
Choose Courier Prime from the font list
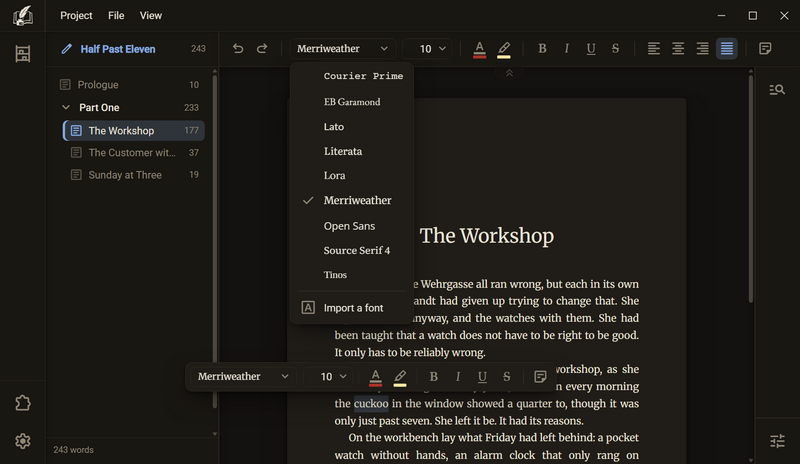(352, 76)
